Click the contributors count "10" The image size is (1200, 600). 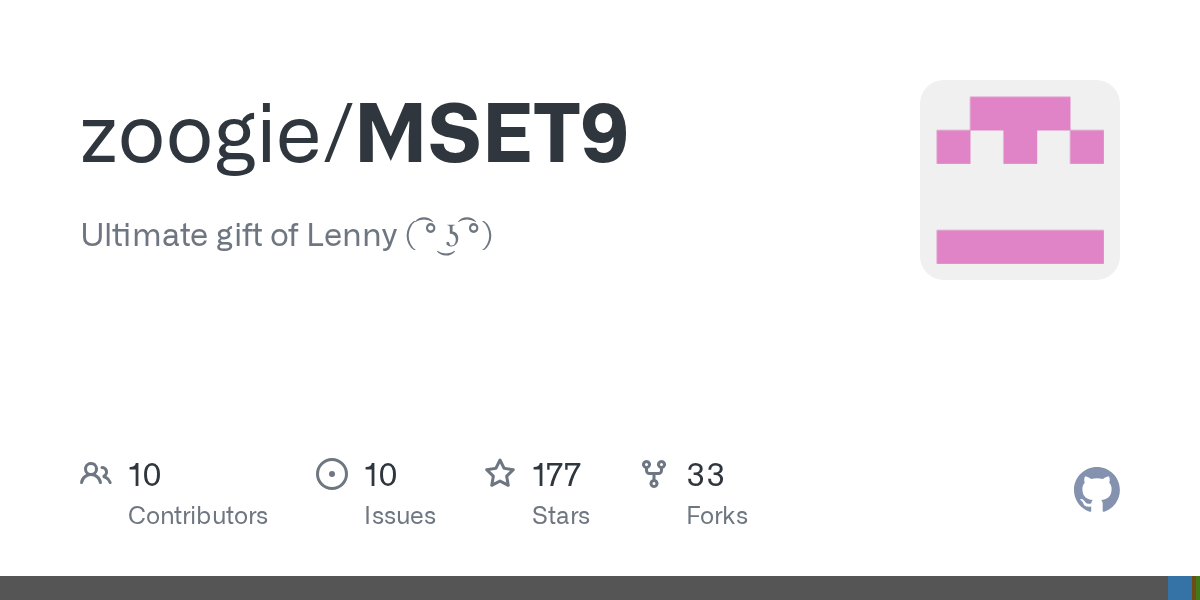point(145,474)
